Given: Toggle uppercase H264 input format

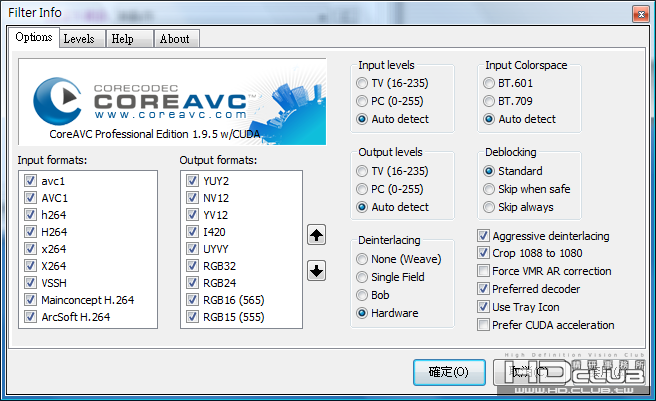Looking at the screenshot, I should click(30, 231).
